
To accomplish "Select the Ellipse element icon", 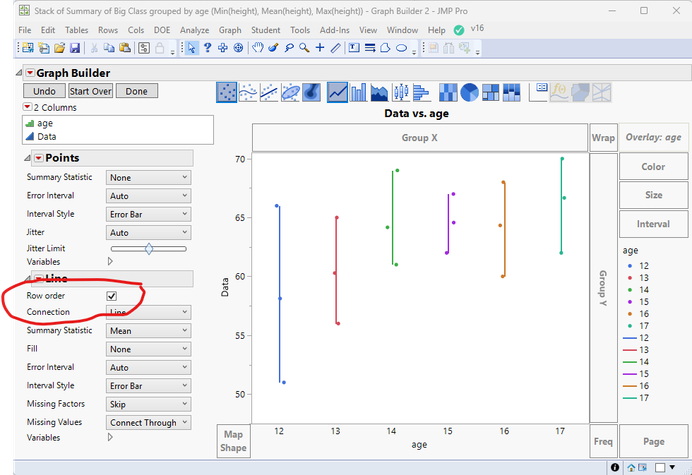I will [x=293, y=92].
